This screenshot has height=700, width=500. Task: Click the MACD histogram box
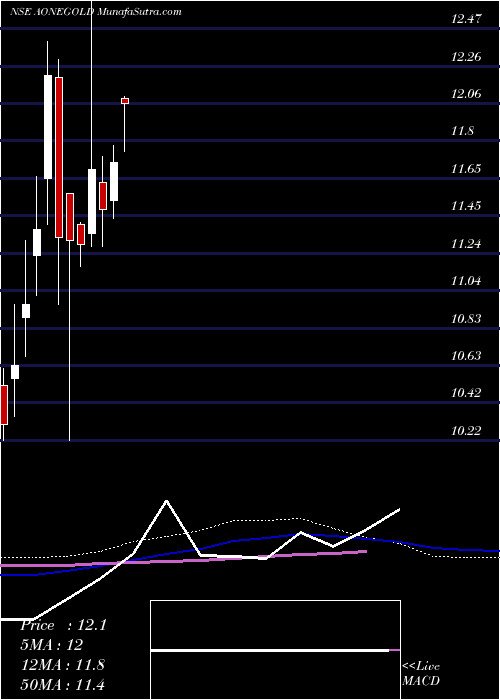click(275, 650)
